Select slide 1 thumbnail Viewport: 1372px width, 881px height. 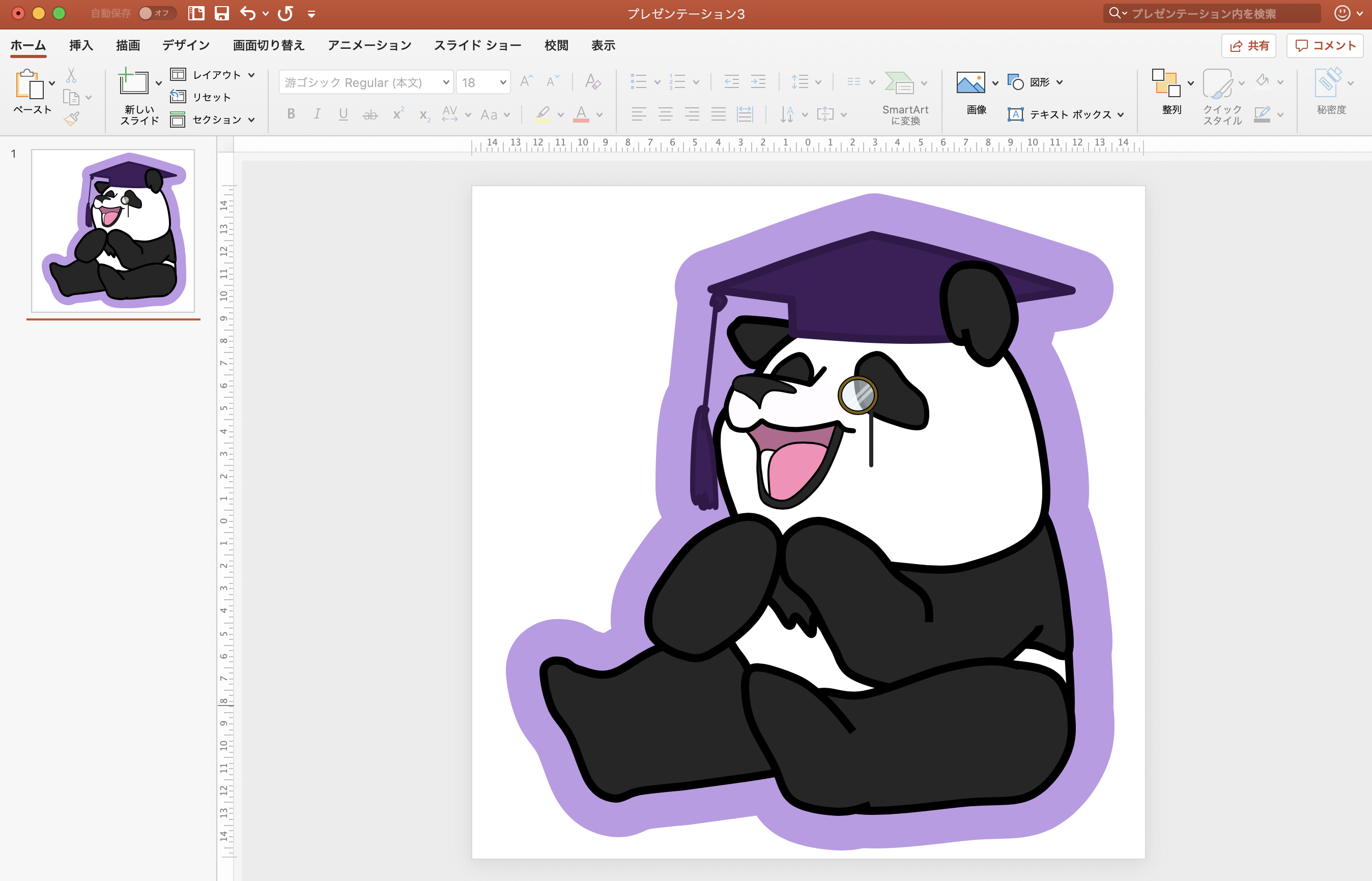113,230
